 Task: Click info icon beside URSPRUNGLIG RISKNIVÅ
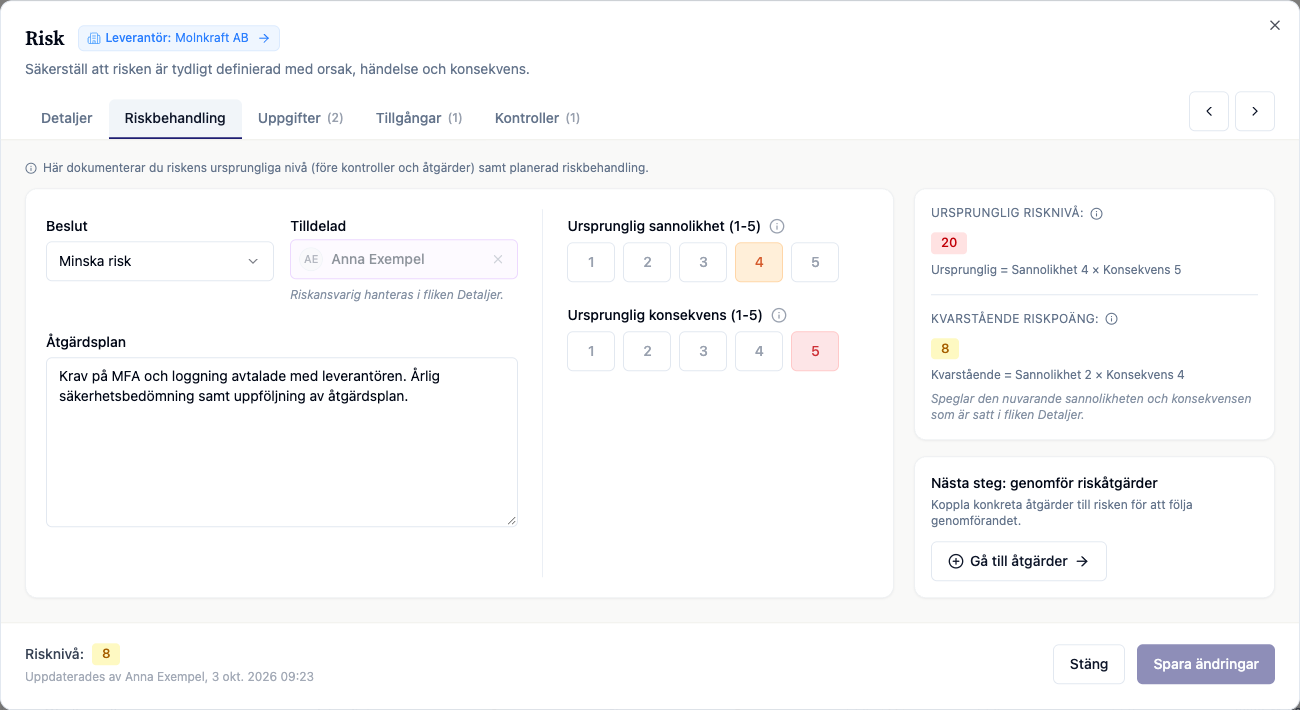[1096, 214]
